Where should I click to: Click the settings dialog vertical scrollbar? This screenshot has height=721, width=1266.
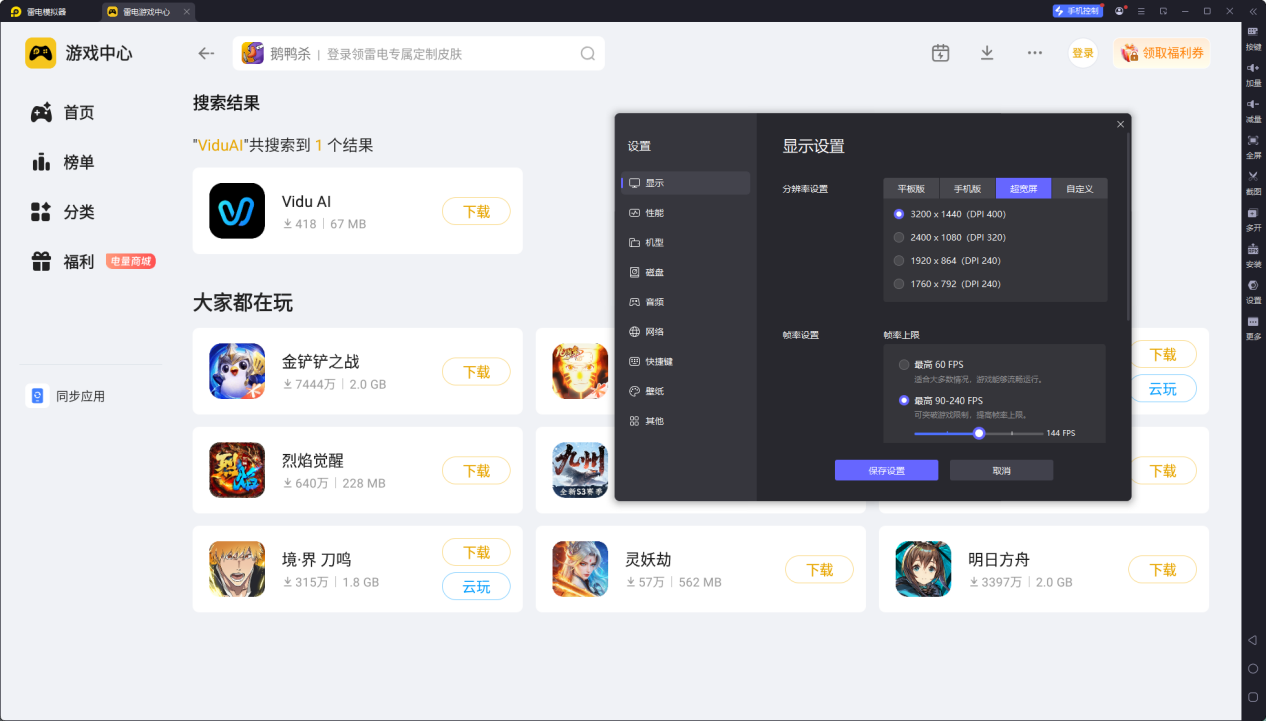coord(1128,227)
